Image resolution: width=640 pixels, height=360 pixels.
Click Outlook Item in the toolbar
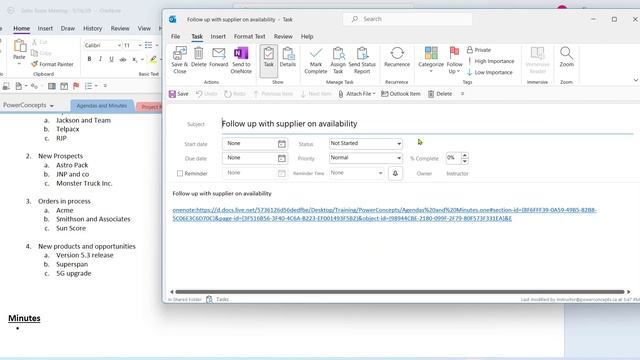pyautogui.click(x=401, y=94)
